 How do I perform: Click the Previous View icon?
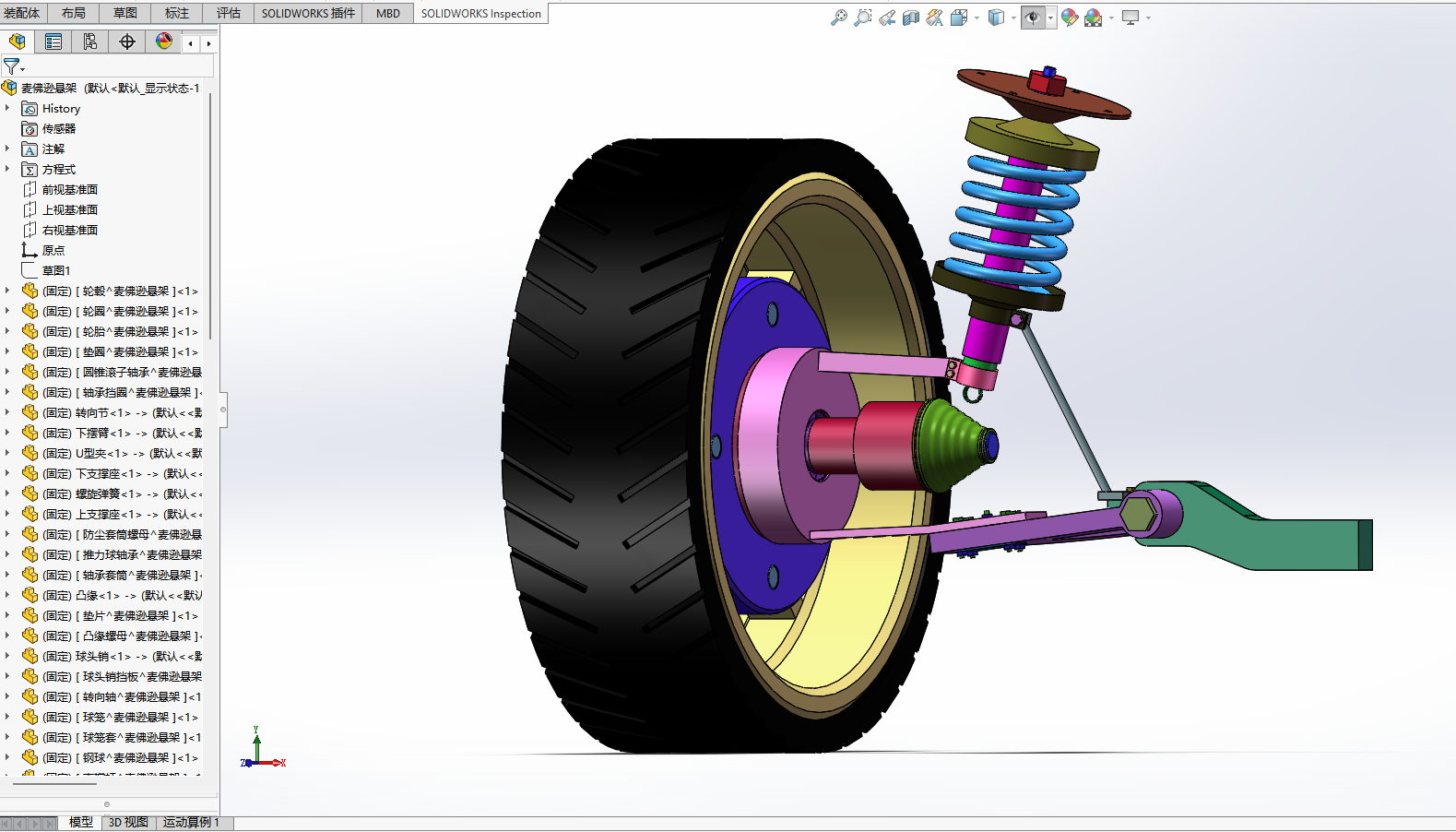click(887, 18)
